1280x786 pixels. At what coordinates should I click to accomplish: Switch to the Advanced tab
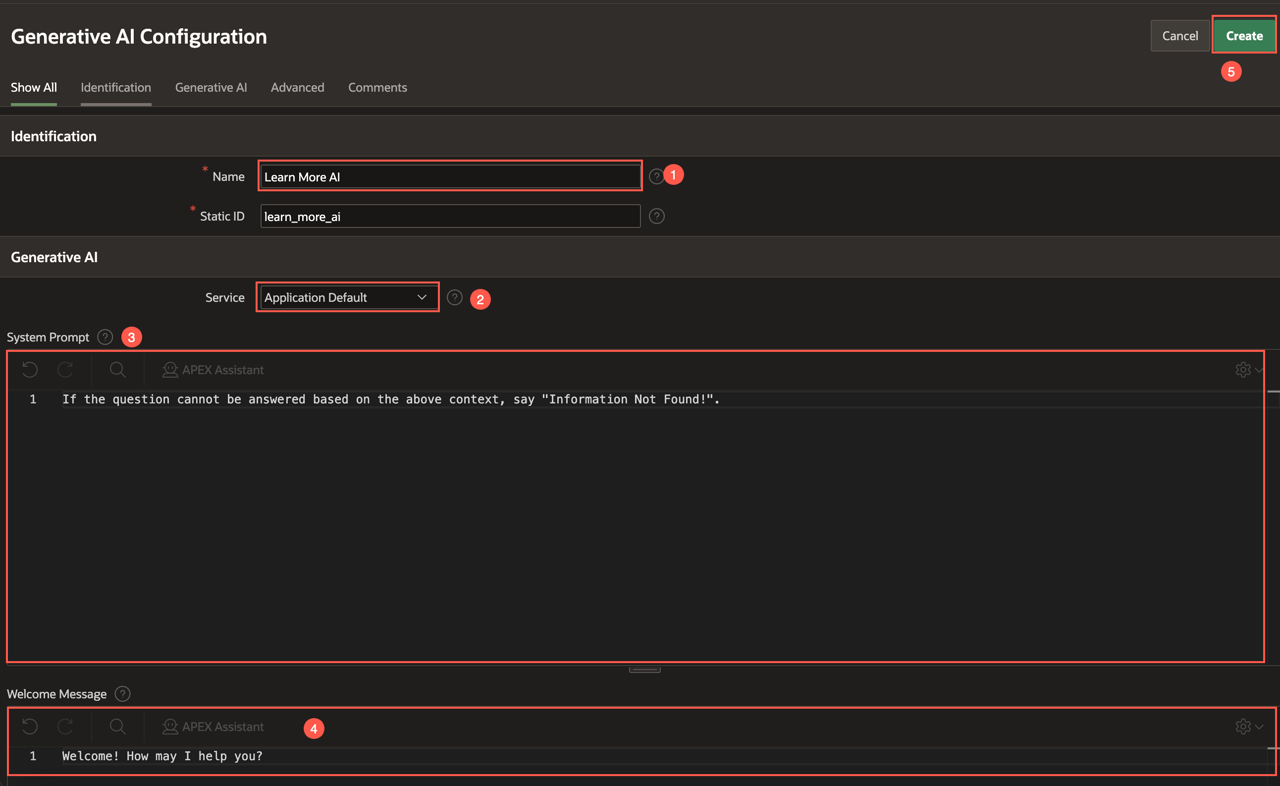[x=297, y=88]
